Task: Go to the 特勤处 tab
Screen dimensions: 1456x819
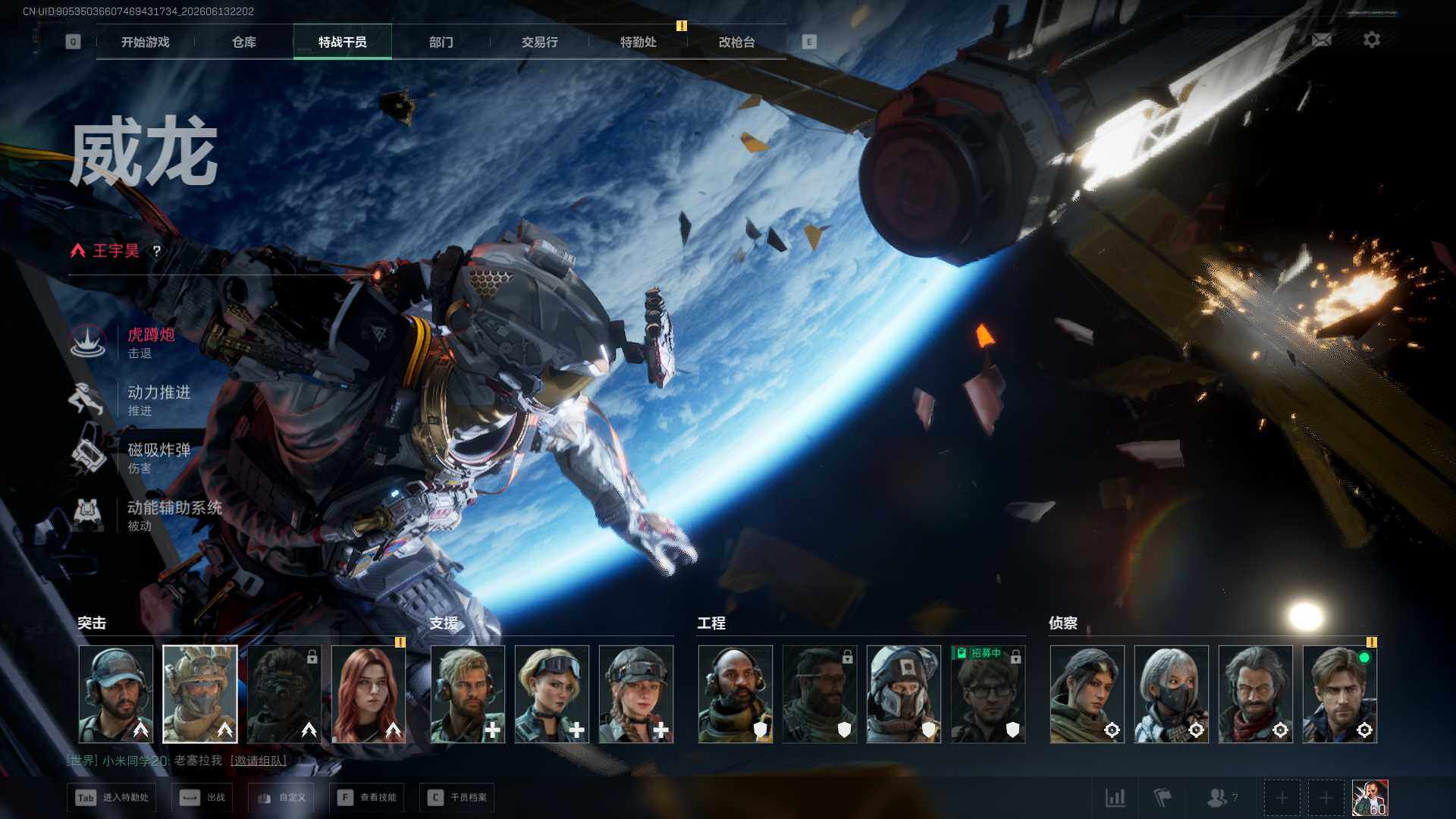Action: [x=639, y=42]
